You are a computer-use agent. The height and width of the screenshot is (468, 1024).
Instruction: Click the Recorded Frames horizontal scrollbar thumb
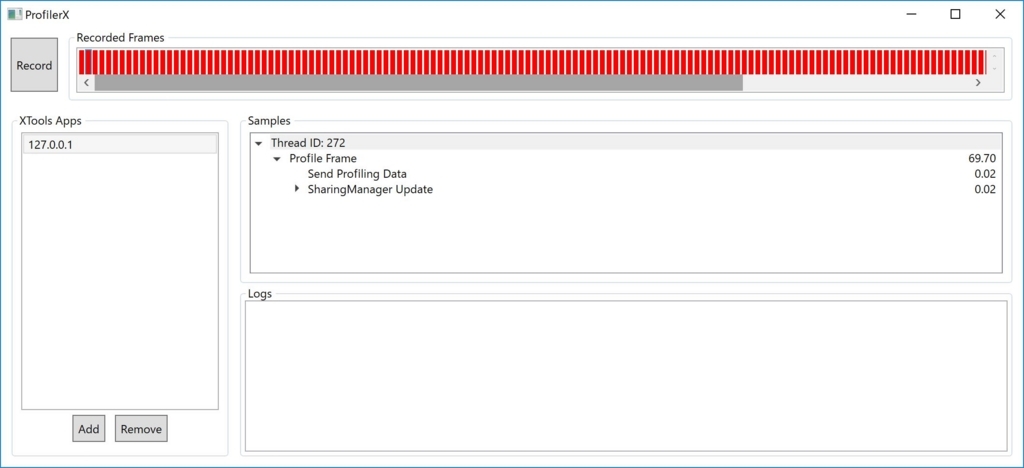pyautogui.click(x=419, y=83)
